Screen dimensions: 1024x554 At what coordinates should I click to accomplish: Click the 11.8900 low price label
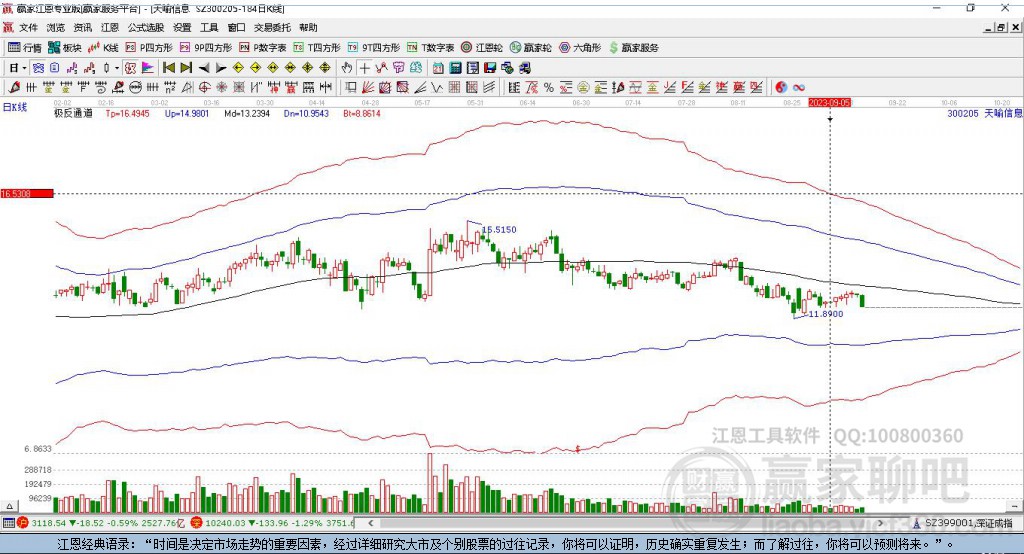tap(826, 314)
